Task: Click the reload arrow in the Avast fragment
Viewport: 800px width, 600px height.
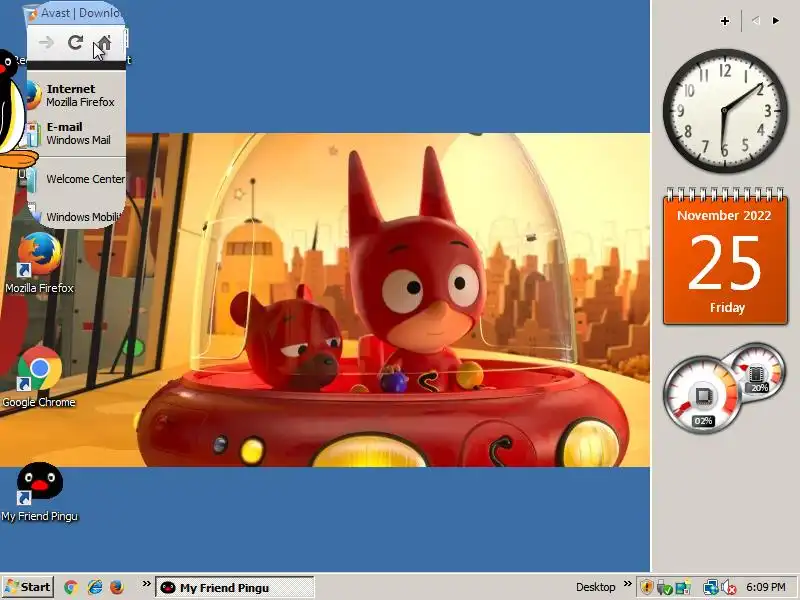Action: (x=76, y=42)
